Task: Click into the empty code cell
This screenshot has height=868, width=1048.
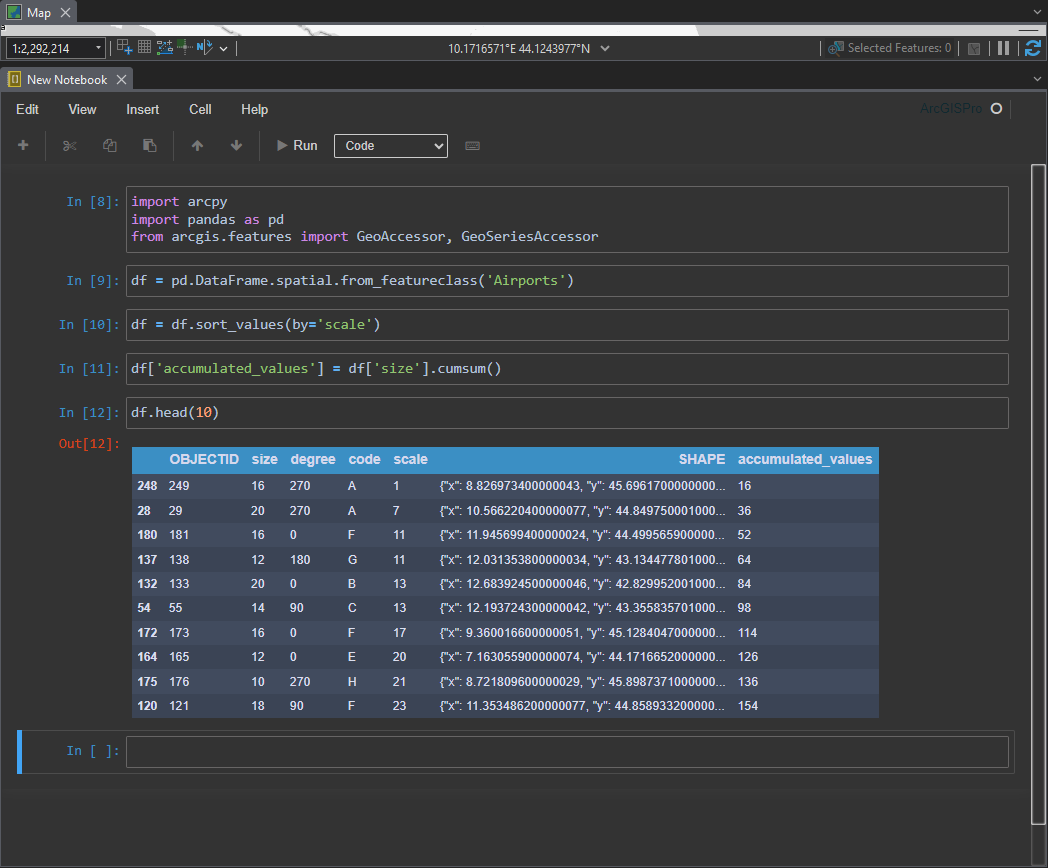Action: 566,752
